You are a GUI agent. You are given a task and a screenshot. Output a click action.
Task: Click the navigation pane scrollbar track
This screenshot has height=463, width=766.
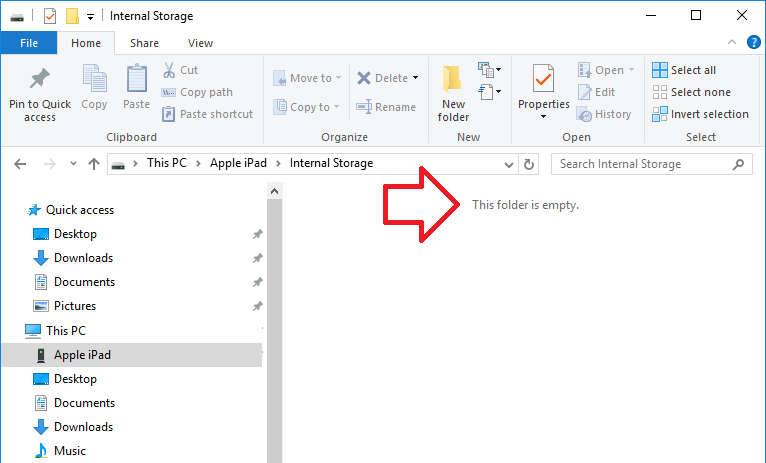[275, 331]
